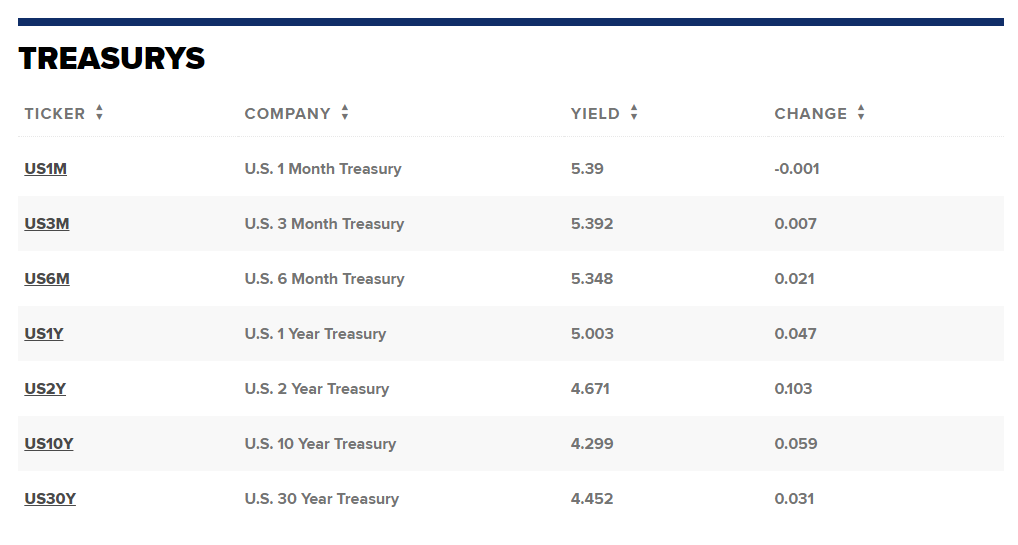Screen dimensions: 1018x545
Task: Click the sort arrows beside COMPANY
Action: pyautogui.click(x=345, y=113)
